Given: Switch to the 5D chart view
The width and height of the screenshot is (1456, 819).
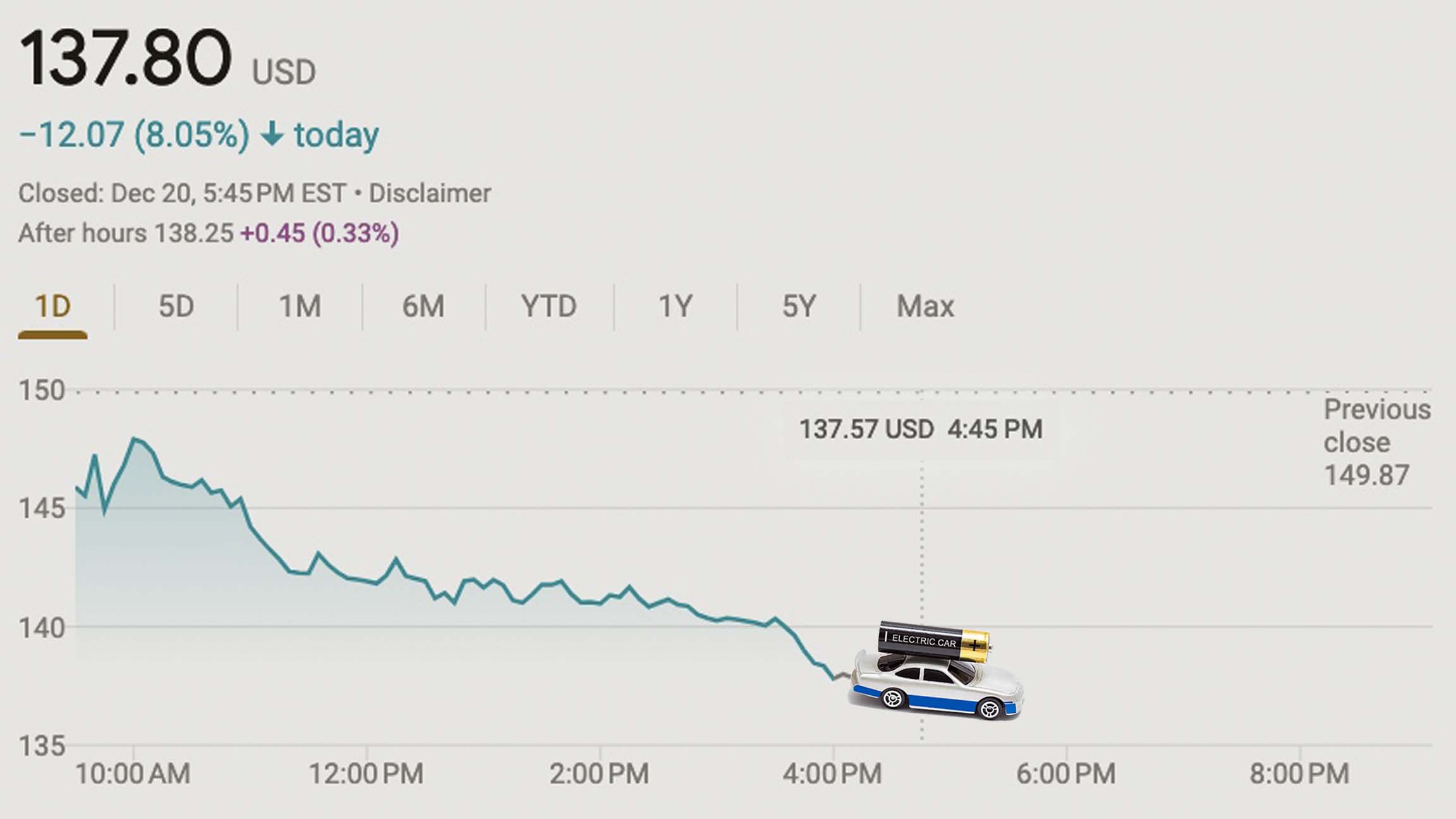Looking at the screenshot, I should (175, 306).
